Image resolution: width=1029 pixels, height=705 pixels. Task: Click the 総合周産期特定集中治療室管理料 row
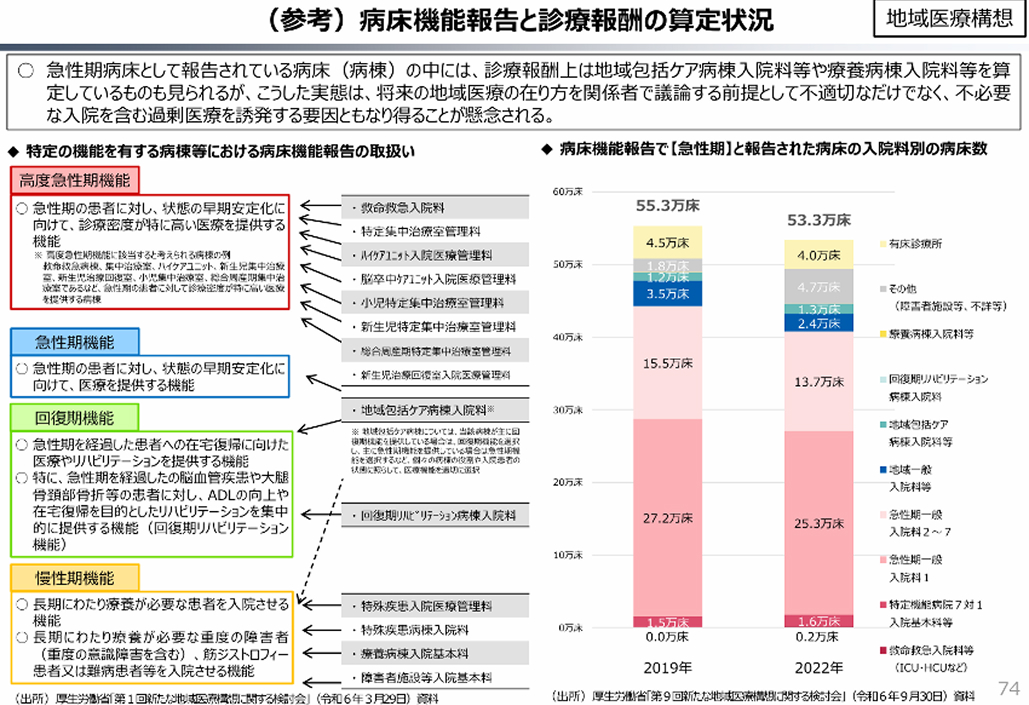click(x=435, y=351)
